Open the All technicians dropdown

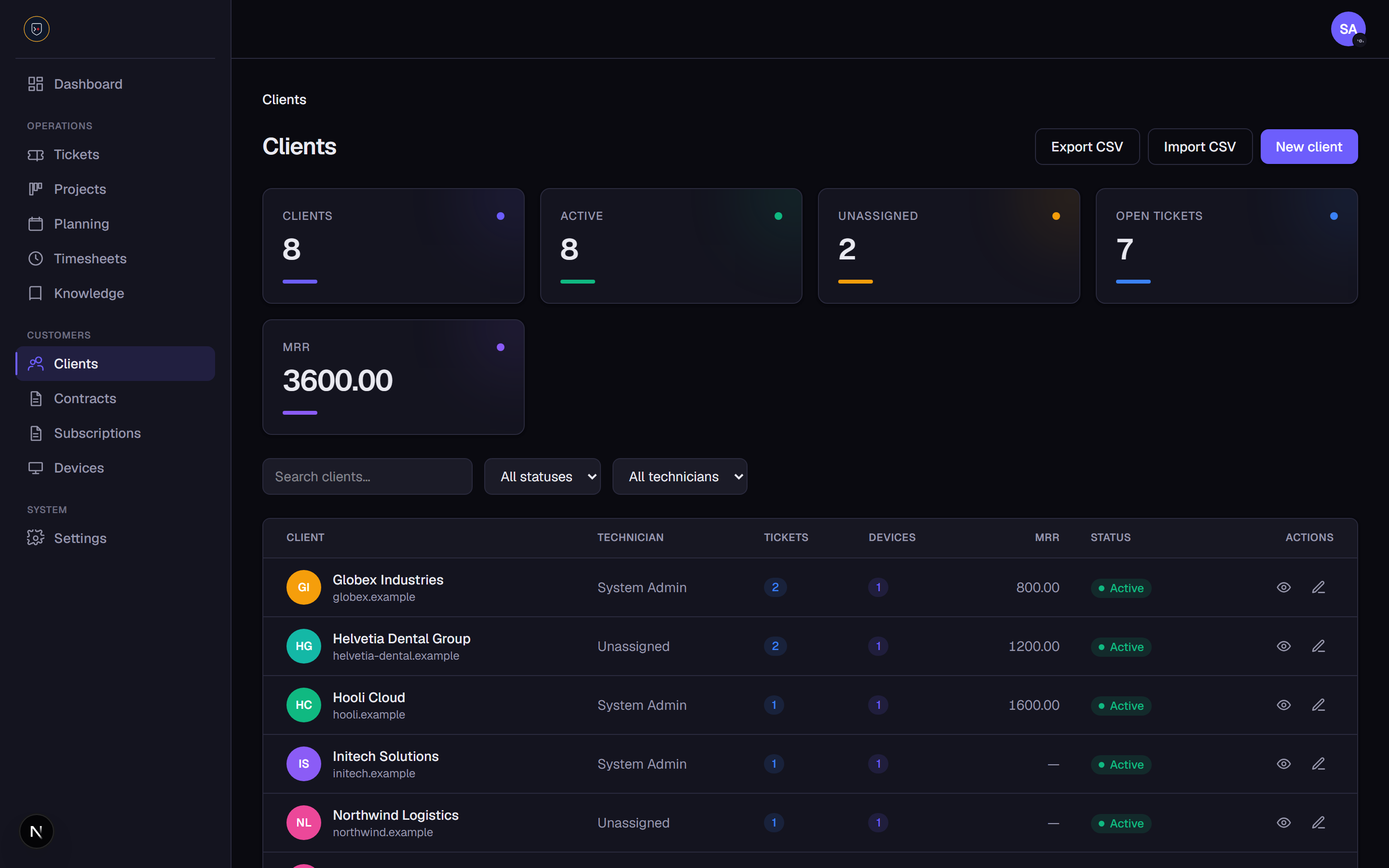680,476
